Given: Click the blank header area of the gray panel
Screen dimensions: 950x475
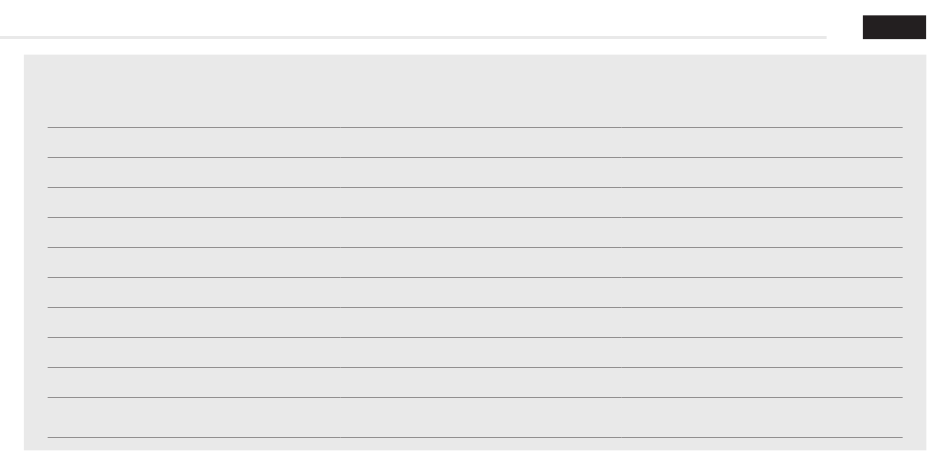Looking at the screenshot, I should click(474, 90).
